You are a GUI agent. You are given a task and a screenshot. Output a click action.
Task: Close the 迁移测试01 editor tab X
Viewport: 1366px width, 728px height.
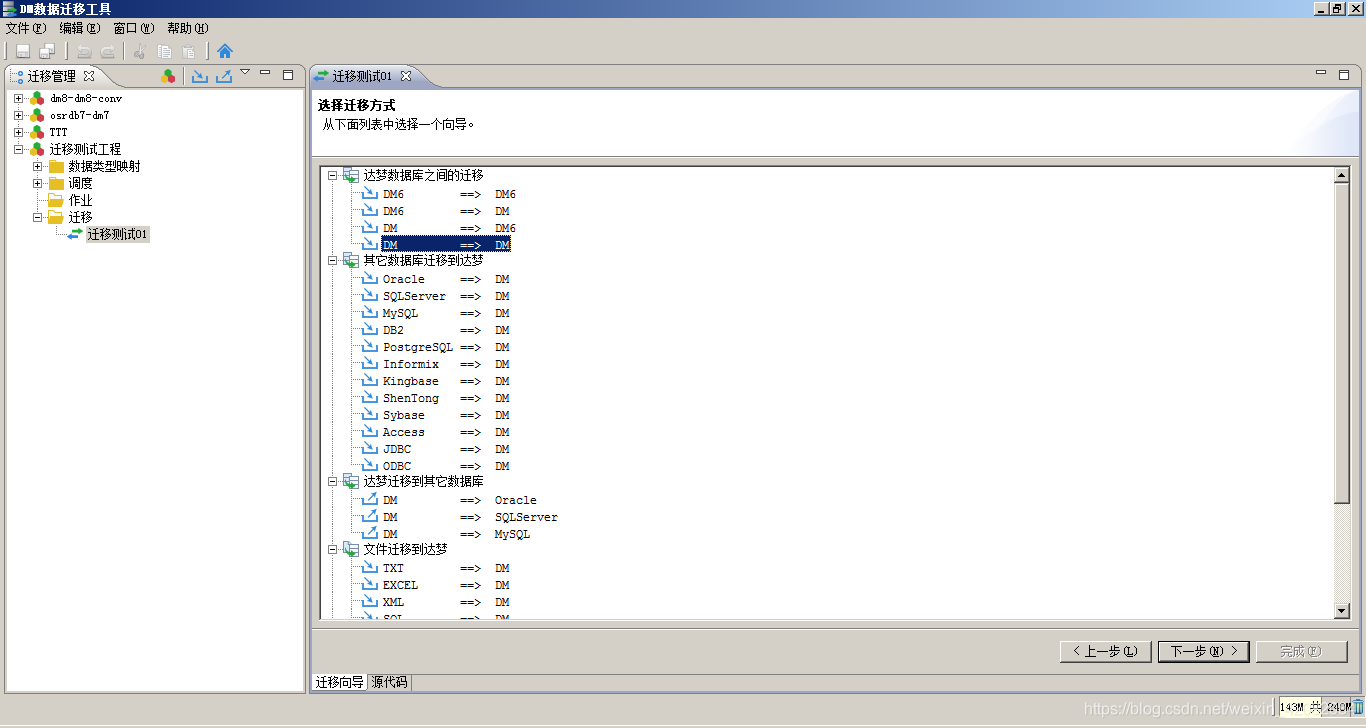pos(405,76)
